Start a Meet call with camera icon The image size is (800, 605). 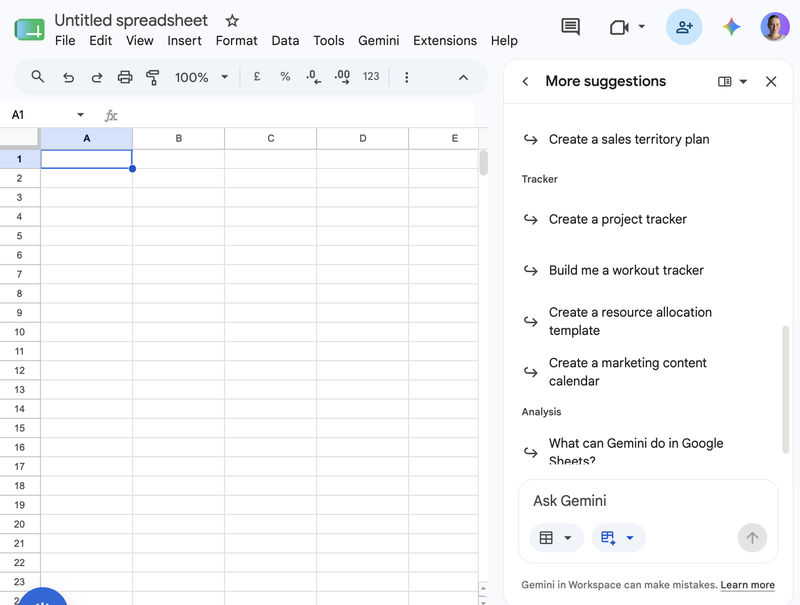pos(619,27)
